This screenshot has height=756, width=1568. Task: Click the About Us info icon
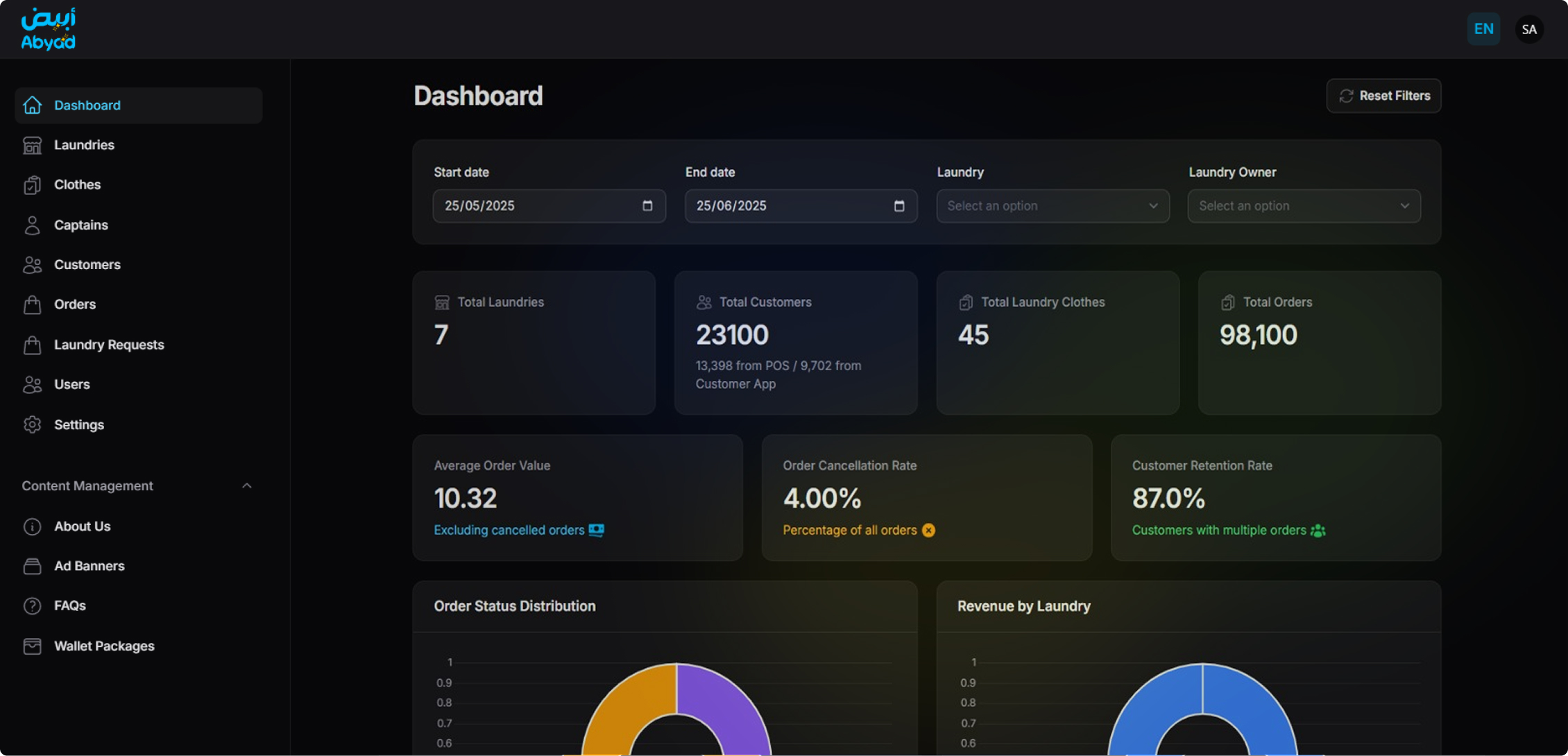pyautogui.click(x=32, y=526)
